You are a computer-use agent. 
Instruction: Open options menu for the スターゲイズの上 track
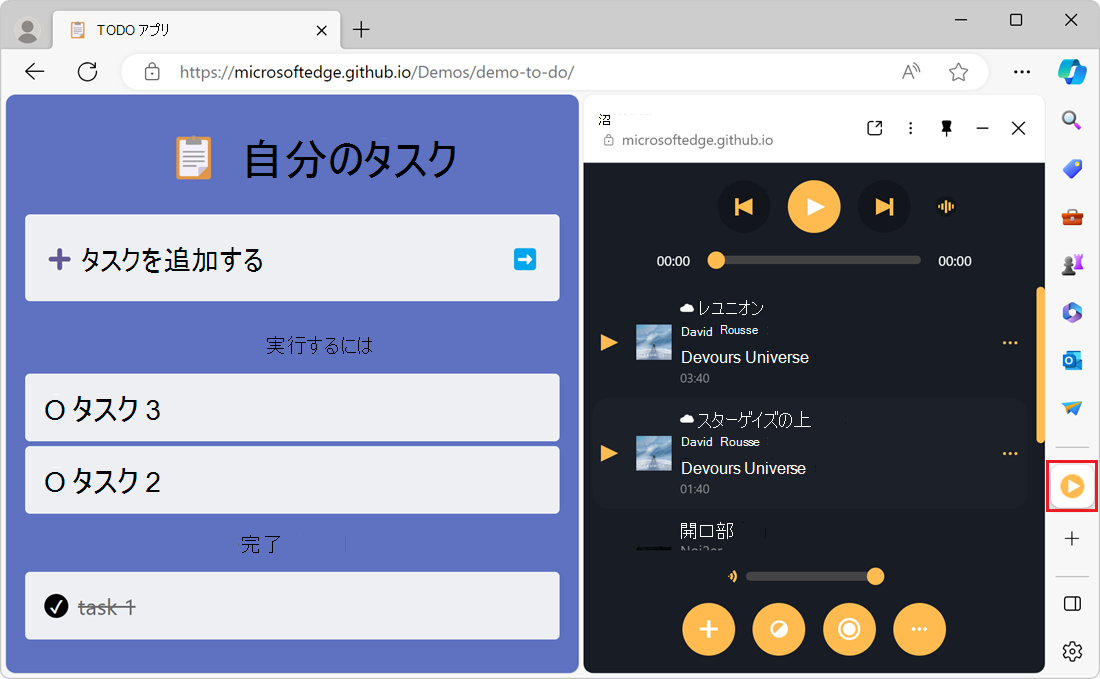(x=1010, y=453)
